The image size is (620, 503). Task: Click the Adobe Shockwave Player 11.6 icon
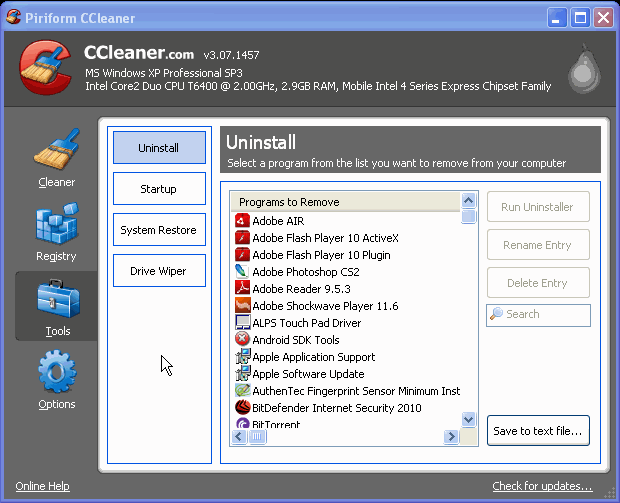[x=242, y=305]
